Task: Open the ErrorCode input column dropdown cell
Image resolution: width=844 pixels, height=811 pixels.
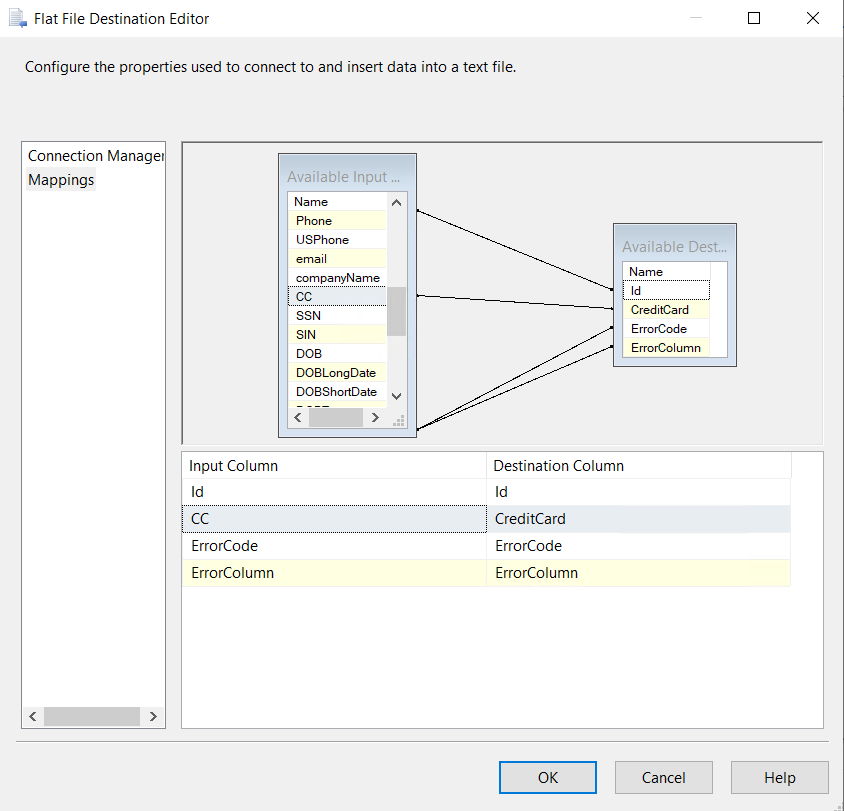Action: click(334, 546)
